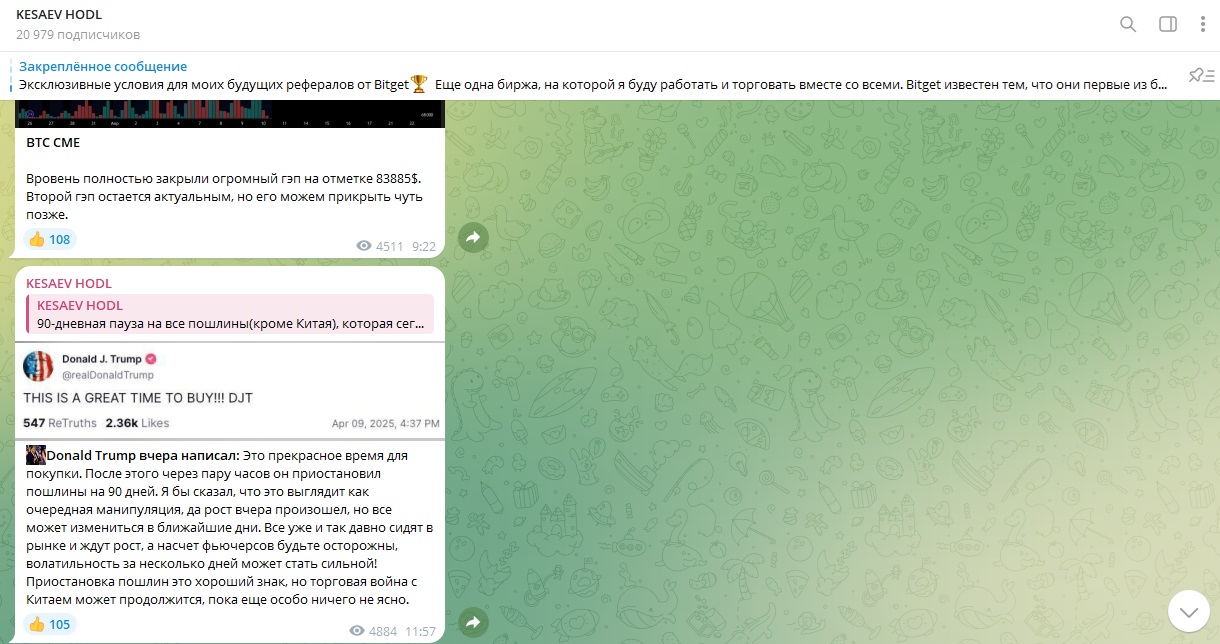Show the pinned messages list icon
1220x644 pixels.
point(1201,75)
